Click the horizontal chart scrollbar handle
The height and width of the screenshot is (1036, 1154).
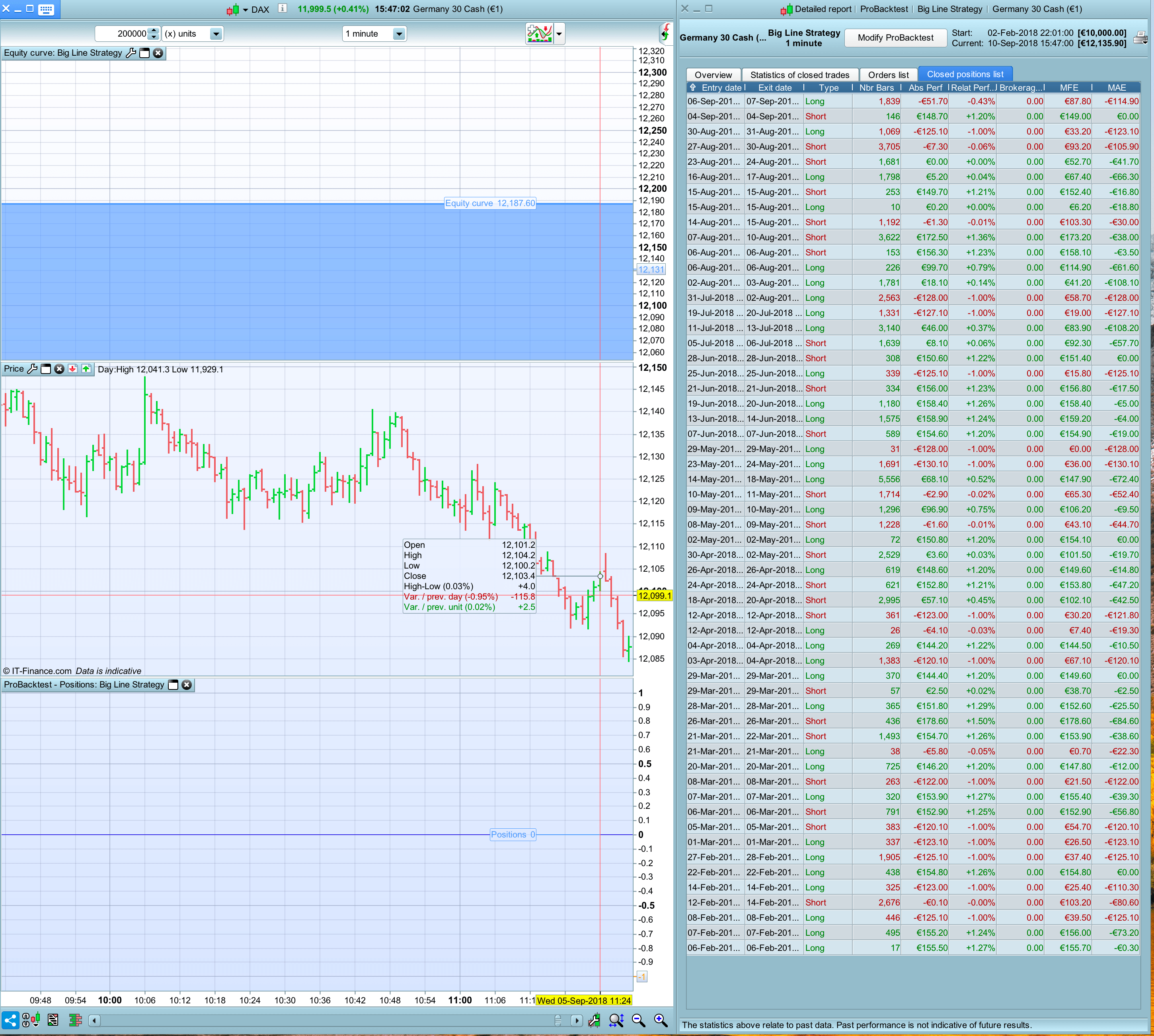[x=558, y=1020]
